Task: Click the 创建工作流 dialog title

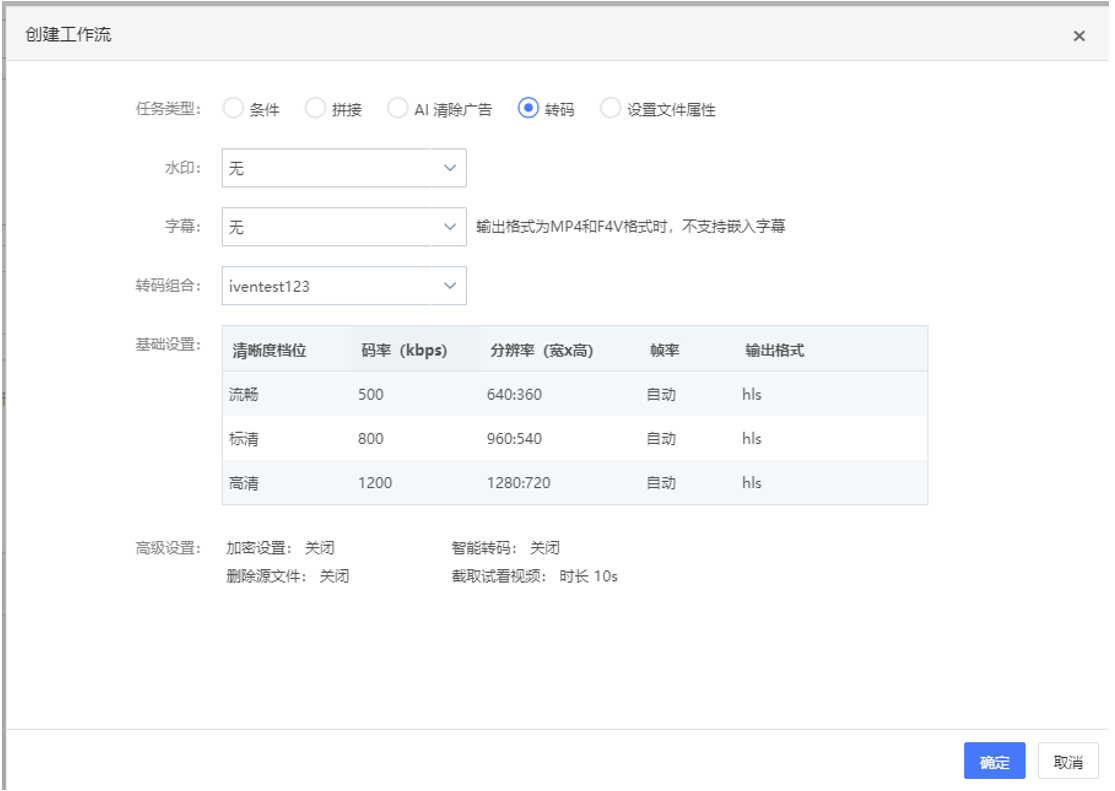Action: coord(68,34)
